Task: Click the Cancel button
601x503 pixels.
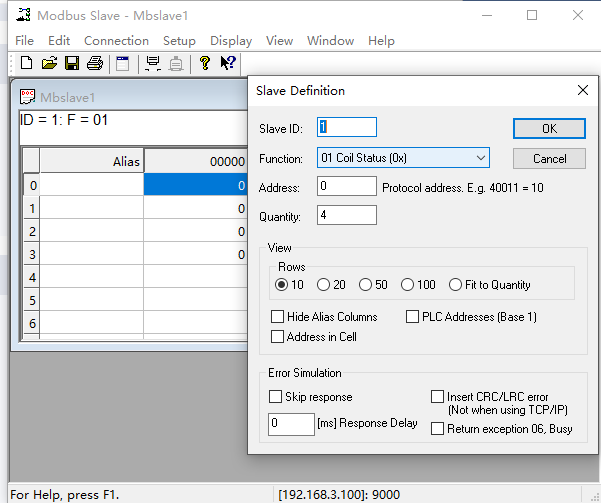Action: 549,158
